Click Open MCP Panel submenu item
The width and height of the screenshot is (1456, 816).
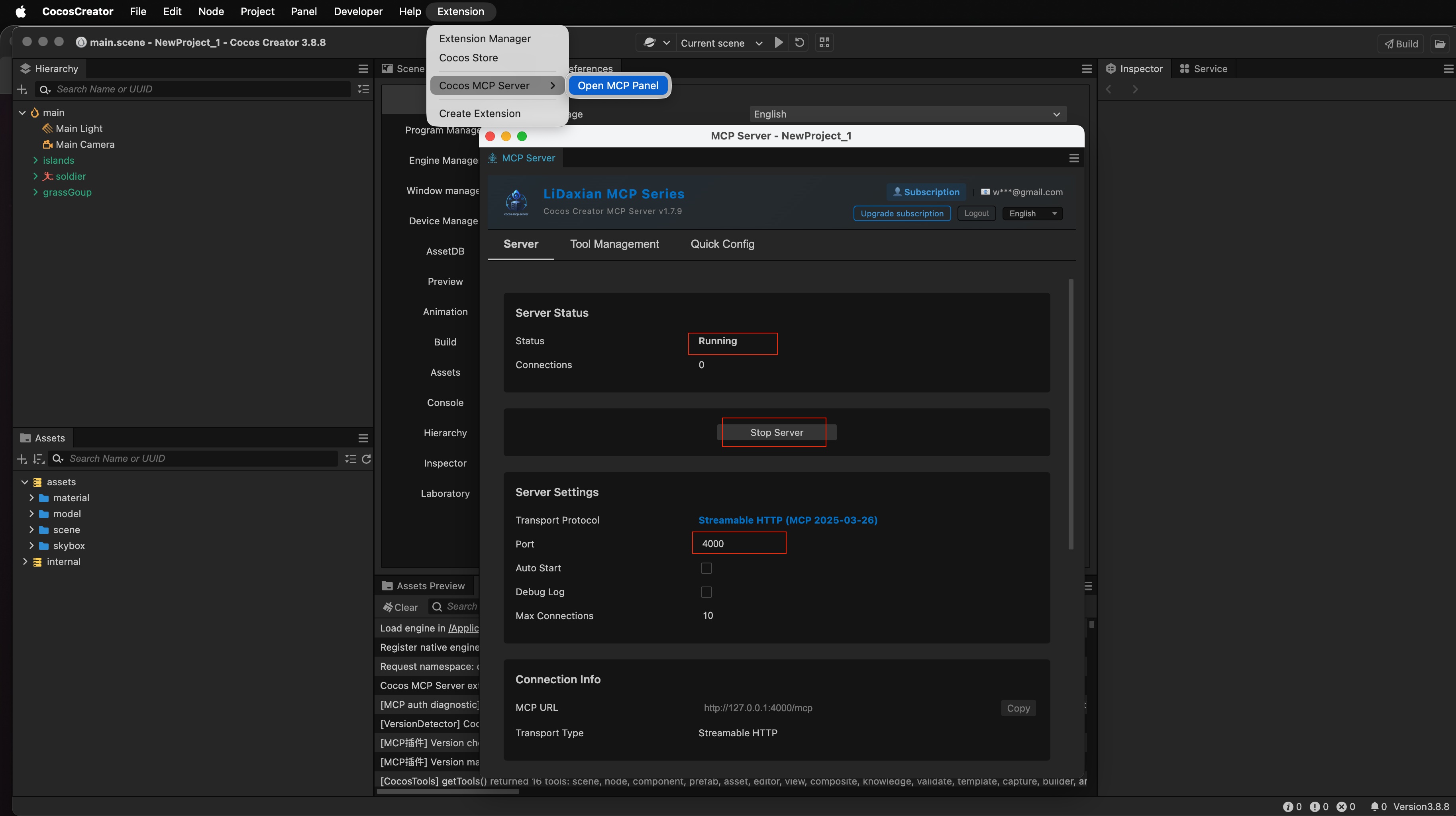pos(618,85)
